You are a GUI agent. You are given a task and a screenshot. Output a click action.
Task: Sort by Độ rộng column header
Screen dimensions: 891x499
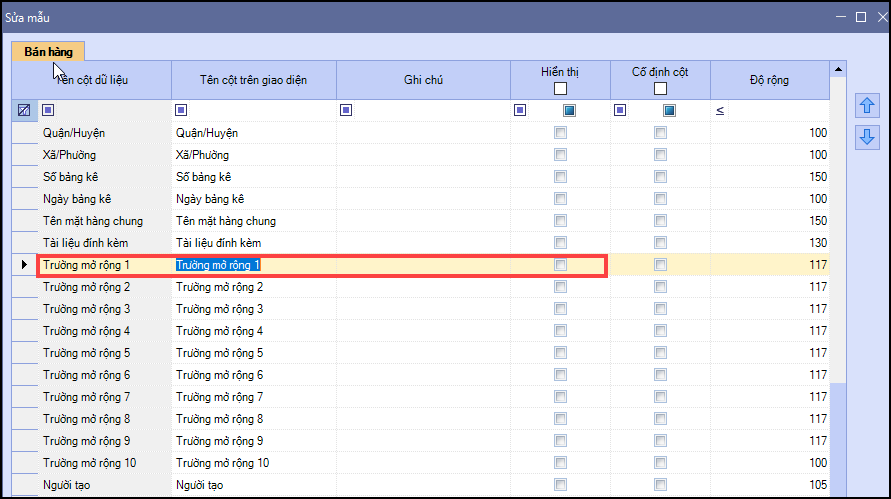[x=769, y=80]
